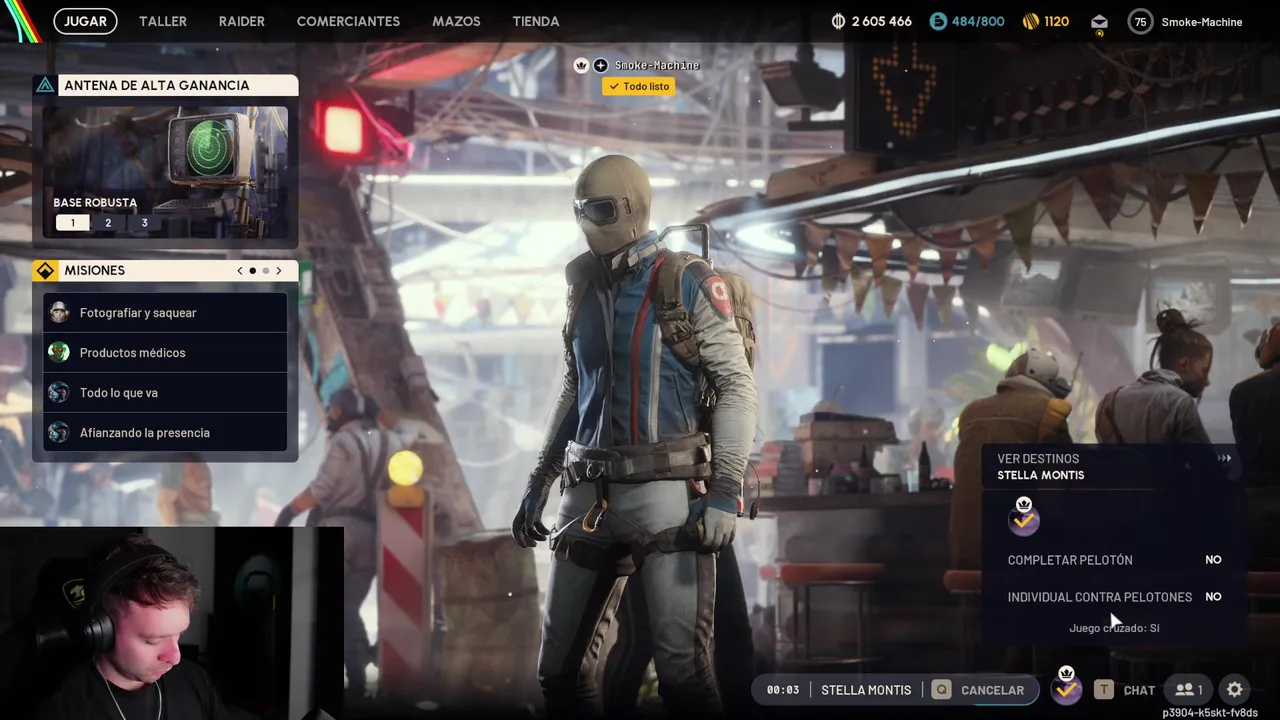Image resolution: width=1280 pixels, height=720 pixels.
Task: Expand destinations with double arrow icon
Action: click(1224, 459)
